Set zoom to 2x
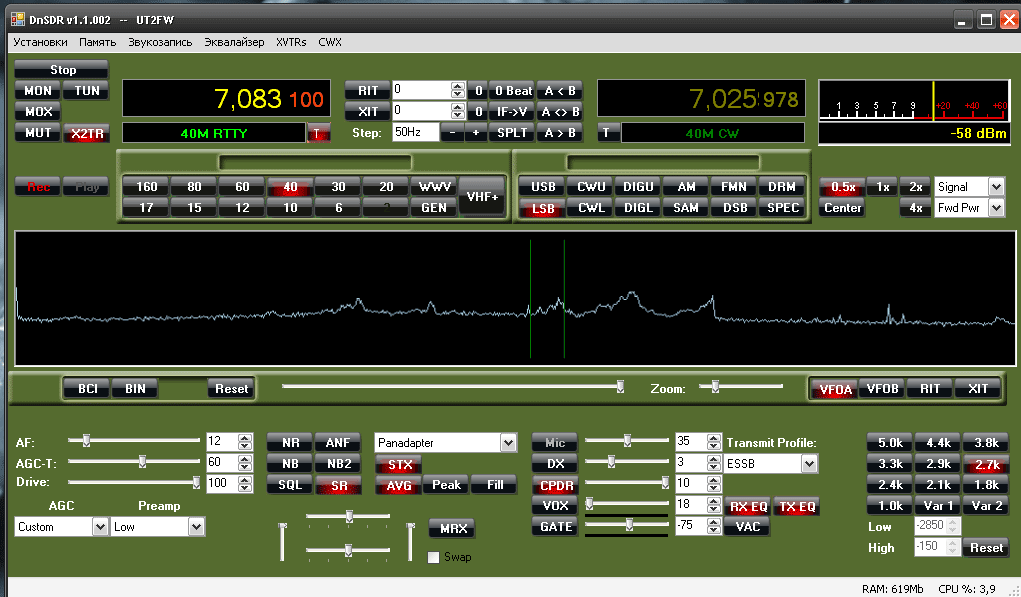This screenshot has height=597, width=1021. point(913,187)
